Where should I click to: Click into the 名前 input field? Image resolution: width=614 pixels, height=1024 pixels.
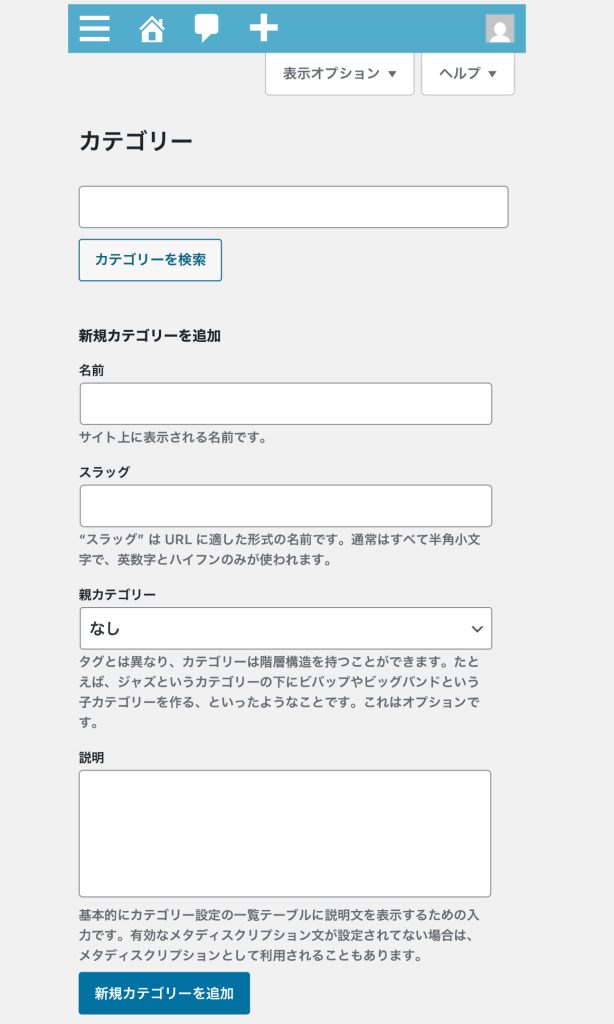click(x=285, y=404)
